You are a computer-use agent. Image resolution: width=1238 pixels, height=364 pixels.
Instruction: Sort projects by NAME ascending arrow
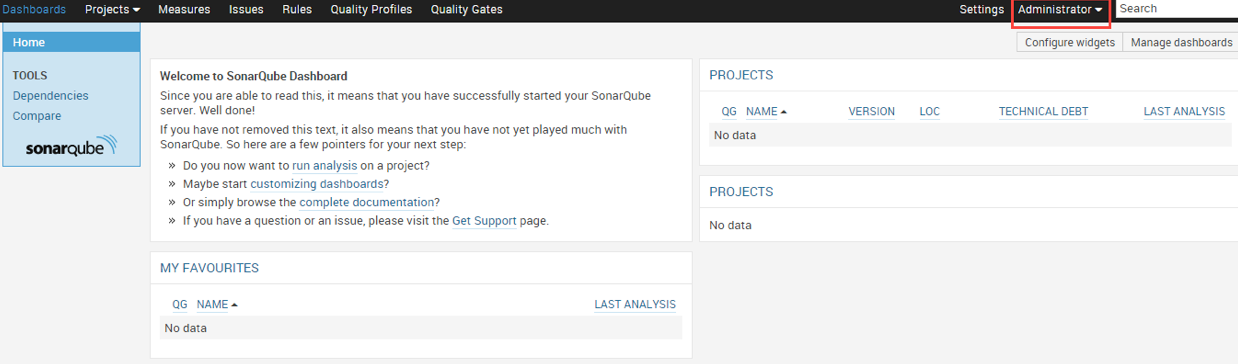[784, 112]
